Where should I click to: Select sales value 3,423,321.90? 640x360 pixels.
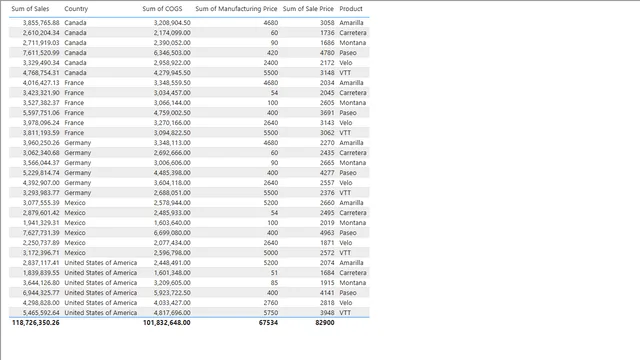41,93
